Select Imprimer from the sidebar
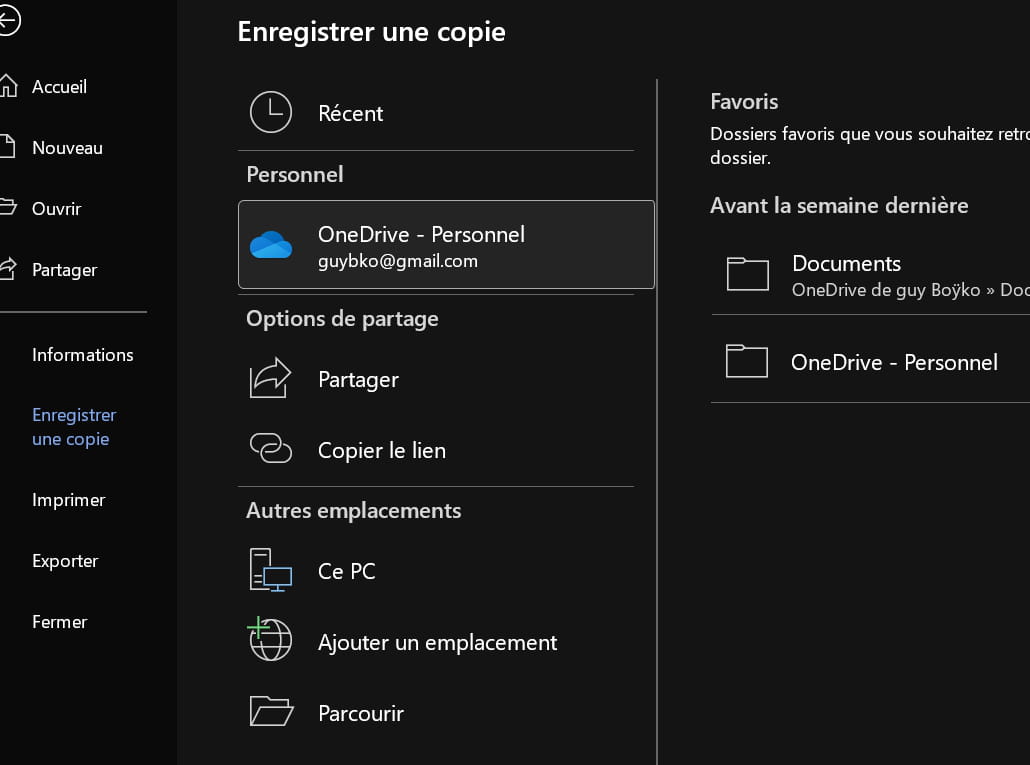This screenshot has width=1030, height=765. coord(68,500)
